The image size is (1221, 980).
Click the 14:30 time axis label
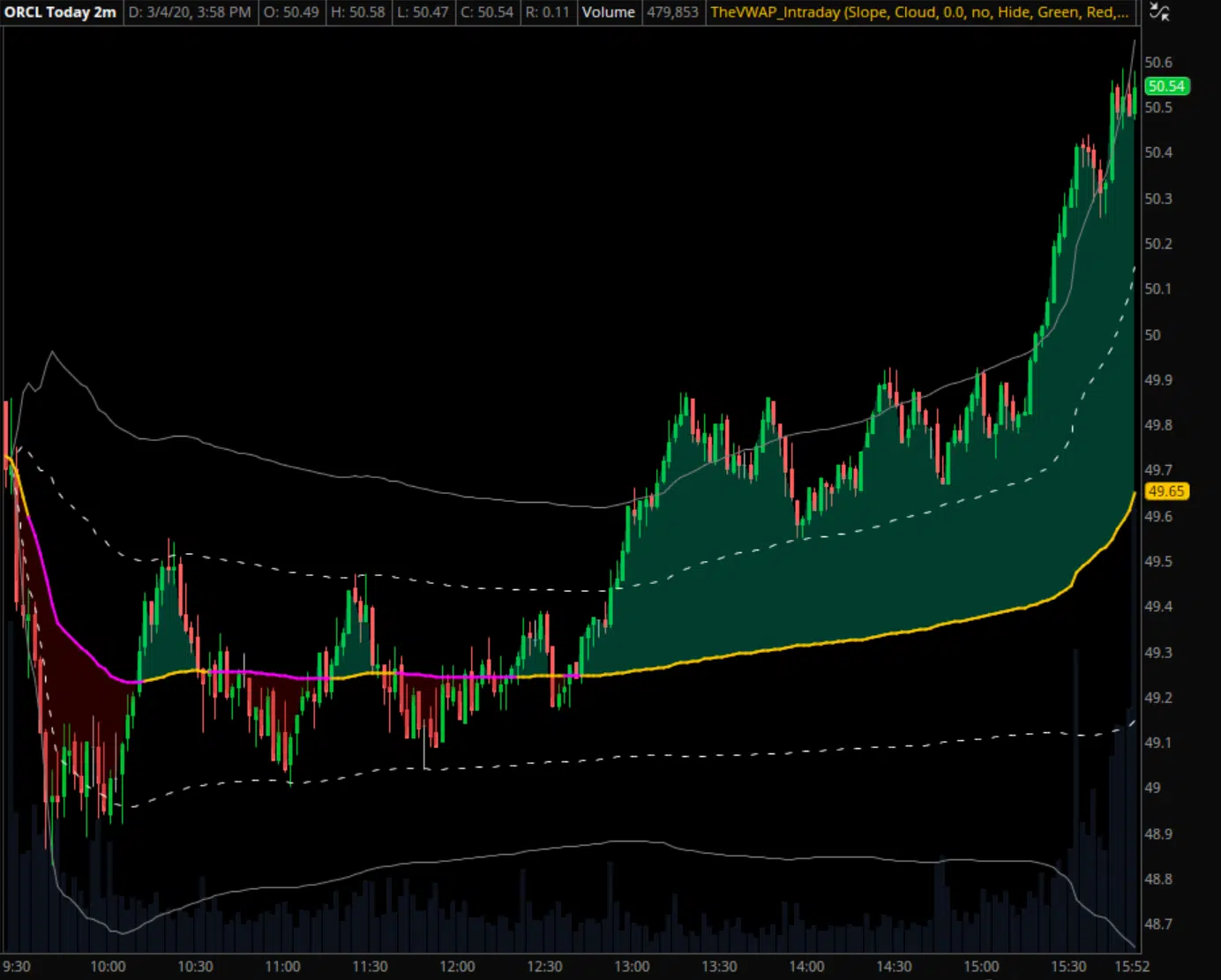point(894,966)
